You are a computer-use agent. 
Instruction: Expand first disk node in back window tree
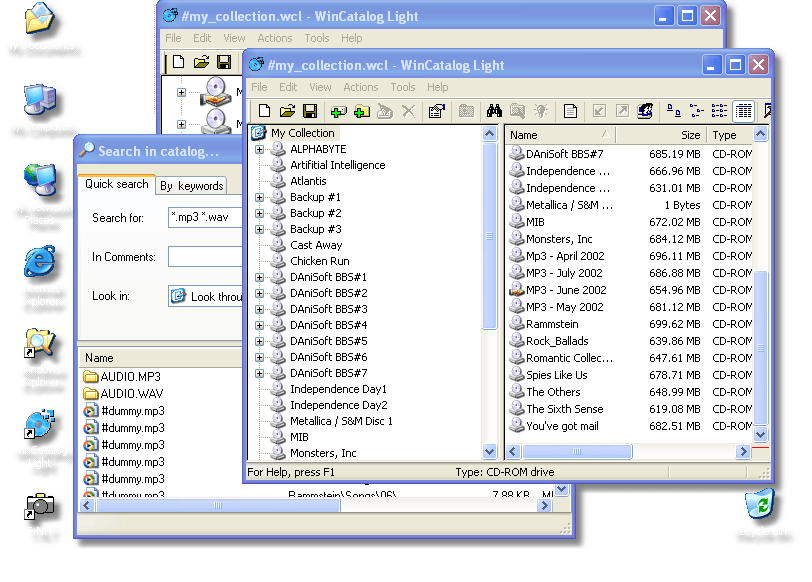[181, 93]
